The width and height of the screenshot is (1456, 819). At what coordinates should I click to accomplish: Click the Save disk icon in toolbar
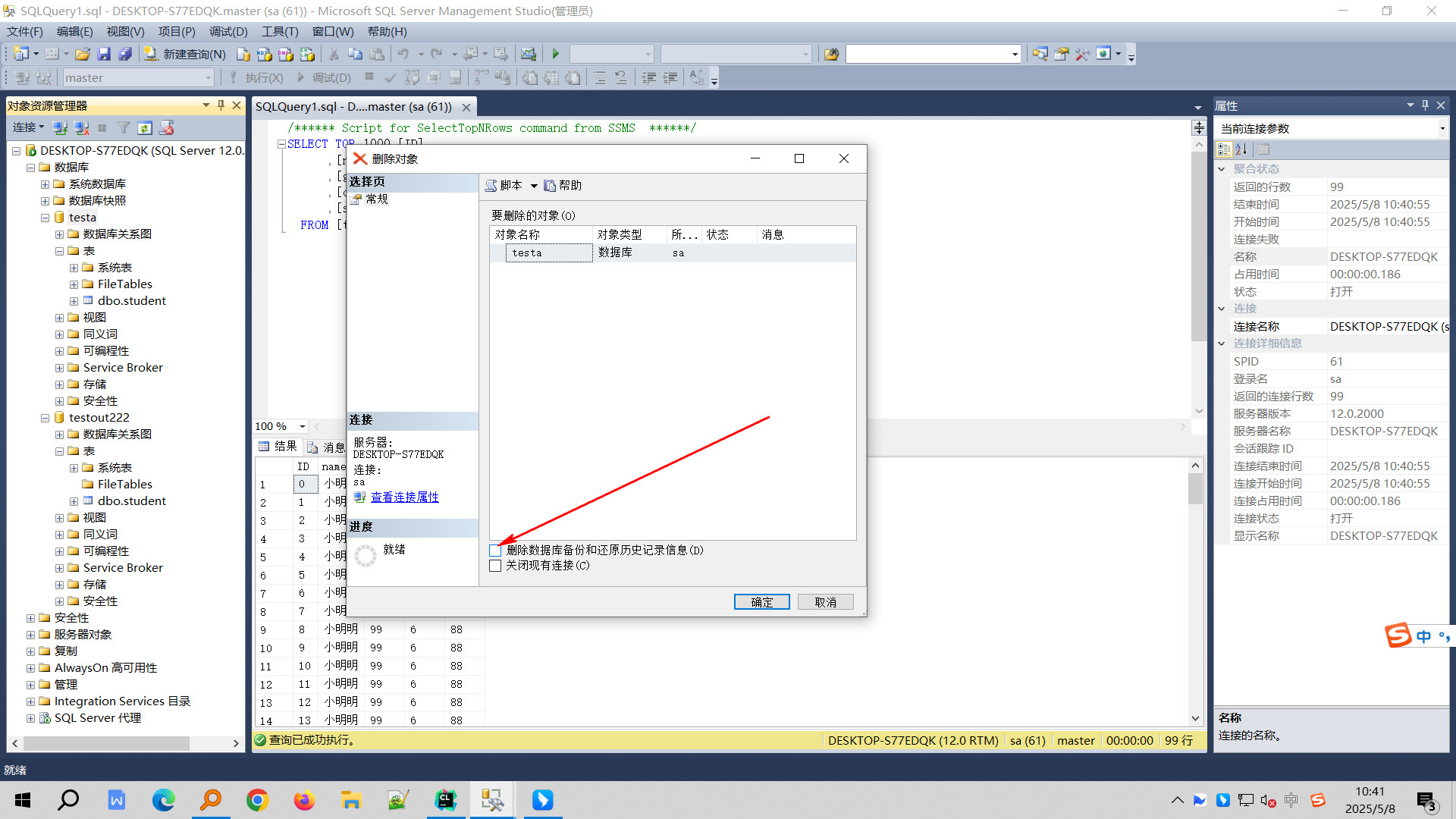coord(105,54)
